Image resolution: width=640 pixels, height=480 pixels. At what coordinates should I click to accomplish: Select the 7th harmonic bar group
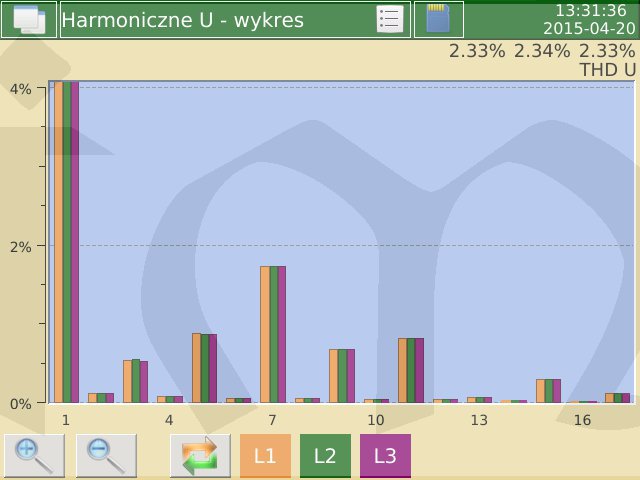(x=272, y=334)
